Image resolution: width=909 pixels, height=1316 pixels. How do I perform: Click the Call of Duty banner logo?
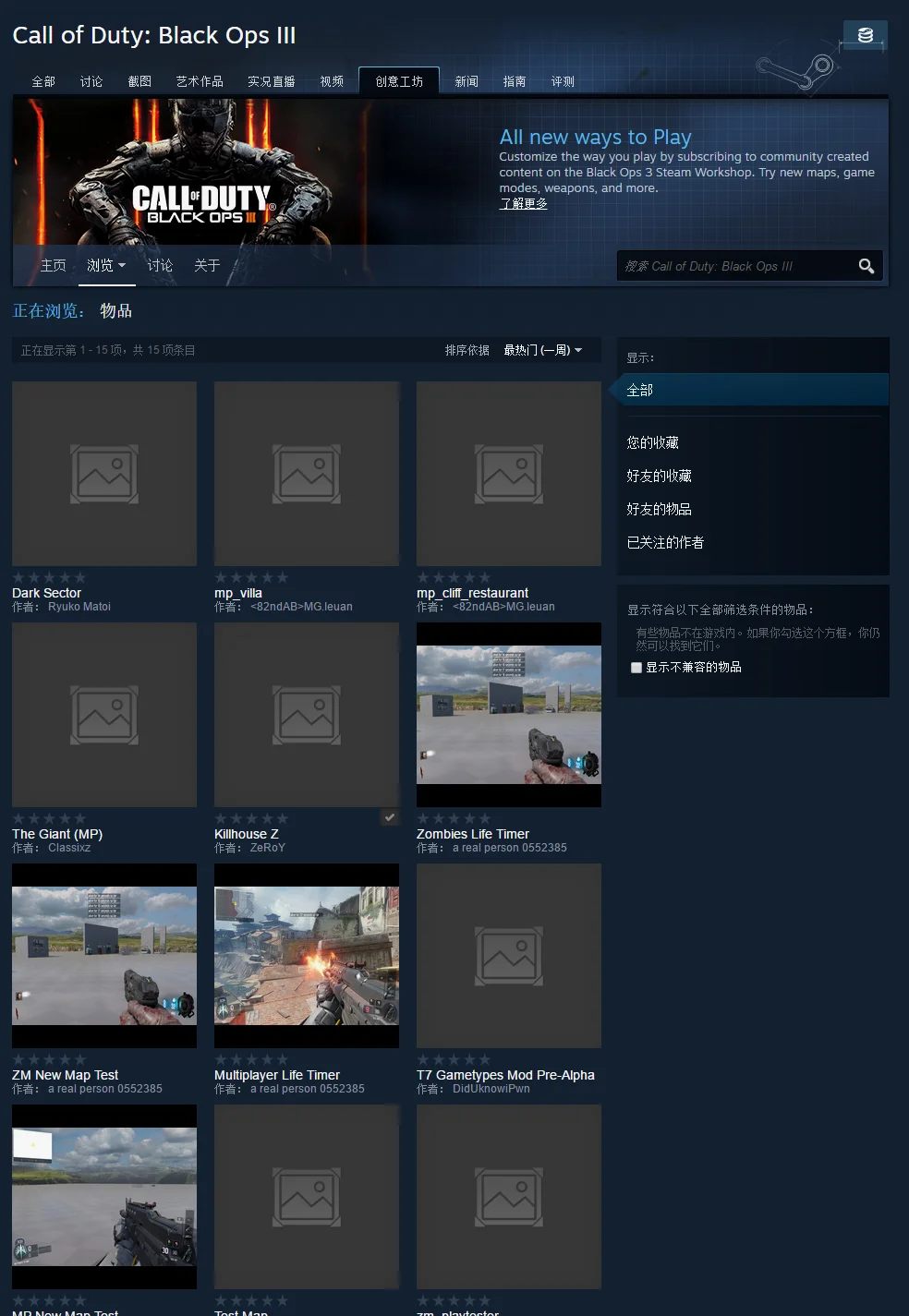(204, 204)
